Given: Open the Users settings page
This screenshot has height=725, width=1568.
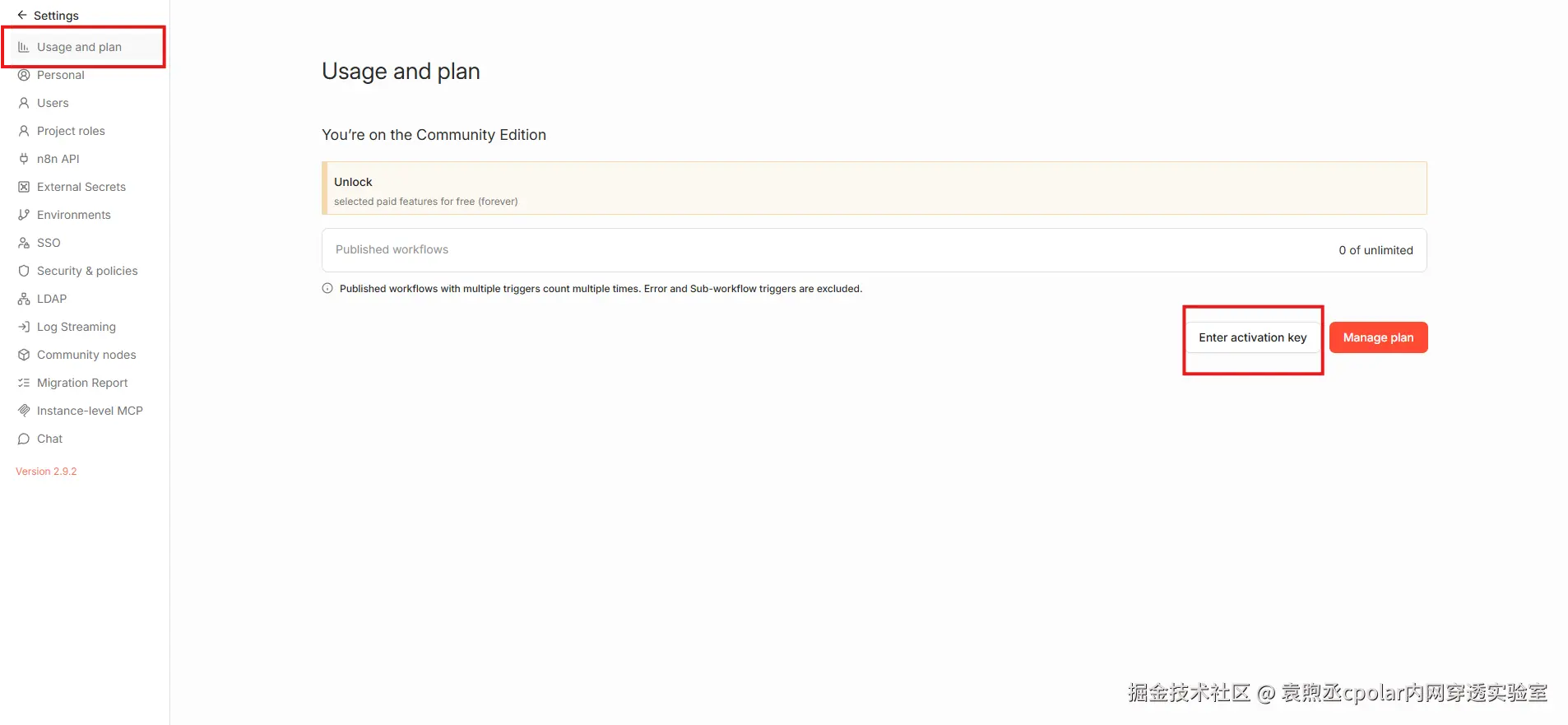Looking at the screenshot, I should [53, 103].
